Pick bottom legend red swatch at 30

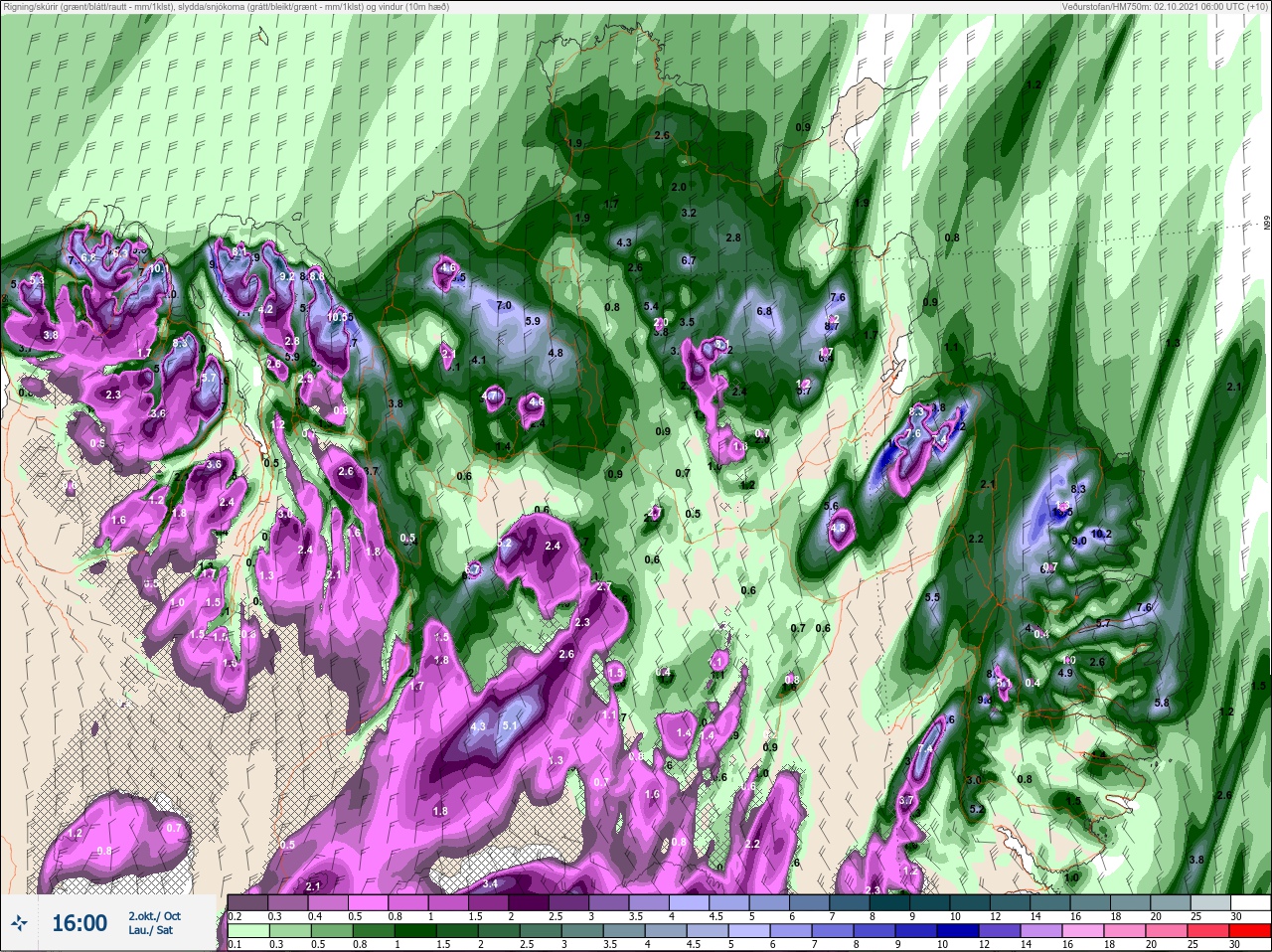point(1252,931)
